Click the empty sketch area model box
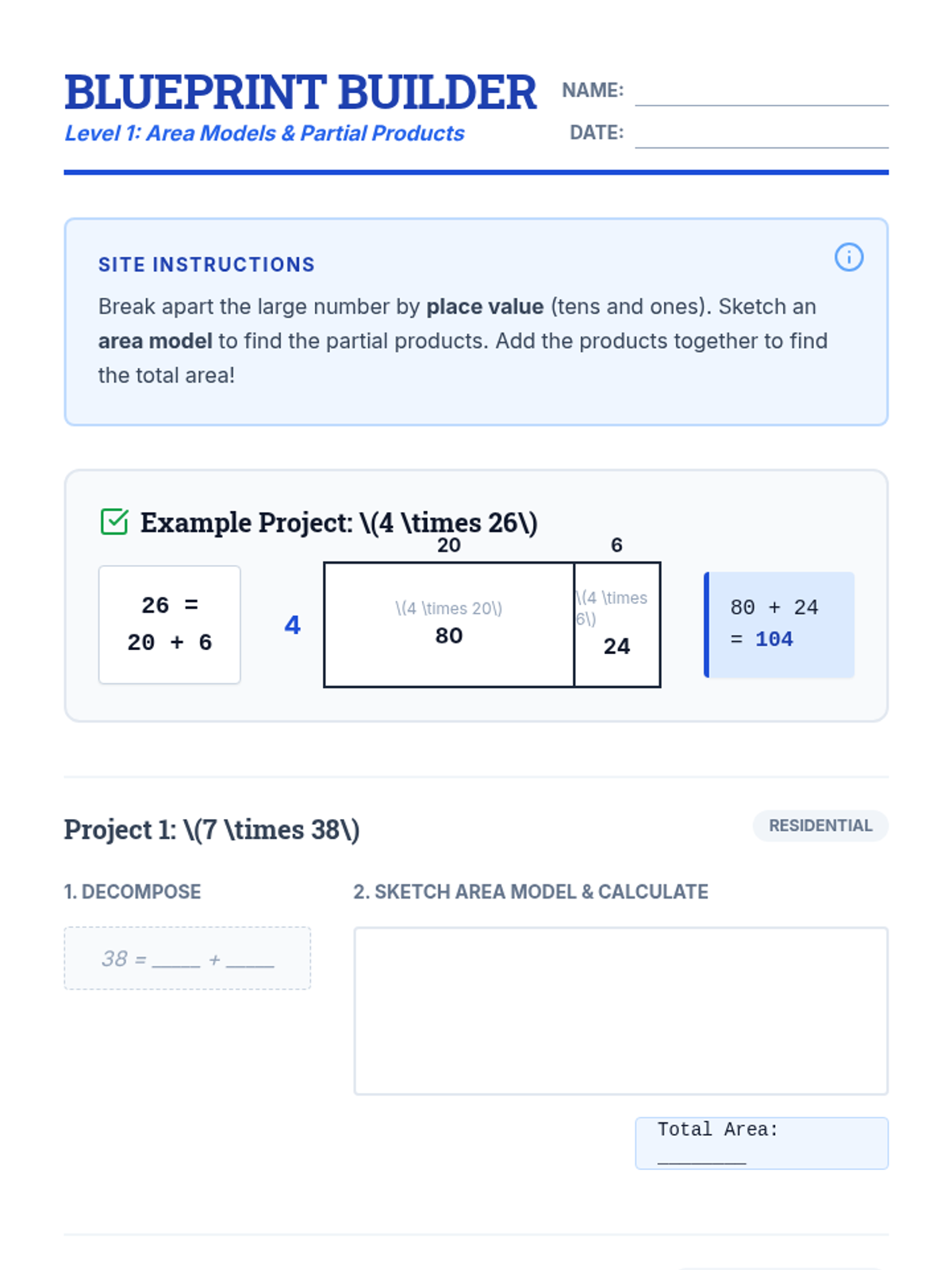The height and width of the screenshot is (1270, 952). point(620,1010)
